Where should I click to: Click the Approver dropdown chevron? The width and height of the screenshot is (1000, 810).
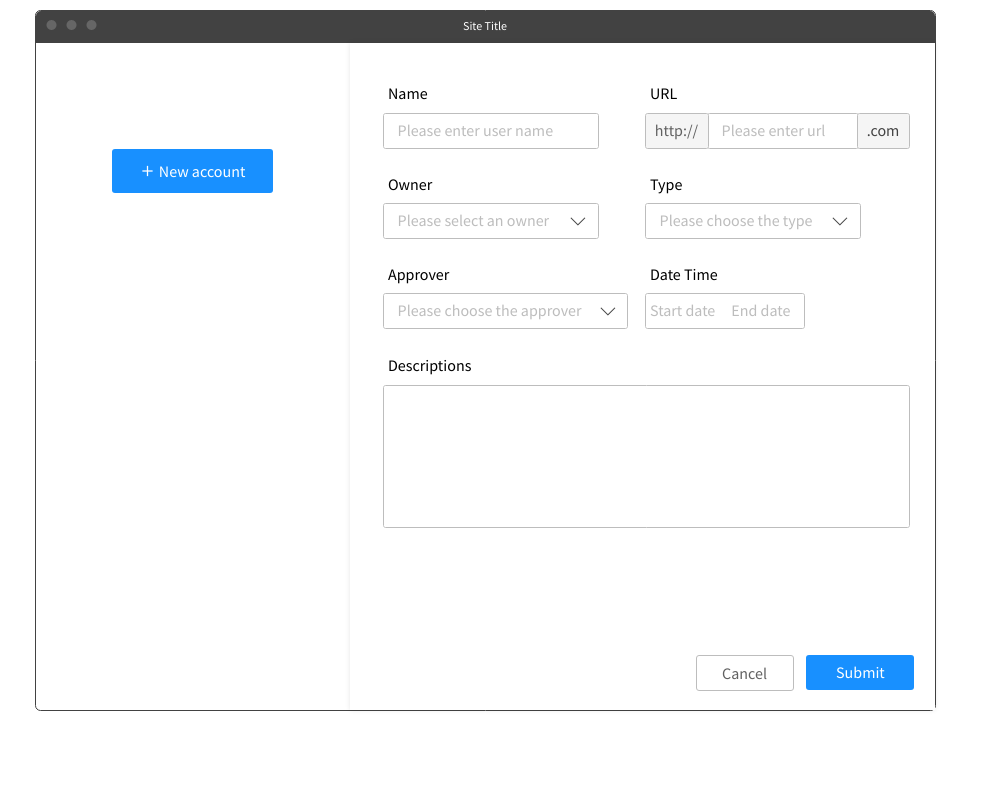(x=607, y=311)
